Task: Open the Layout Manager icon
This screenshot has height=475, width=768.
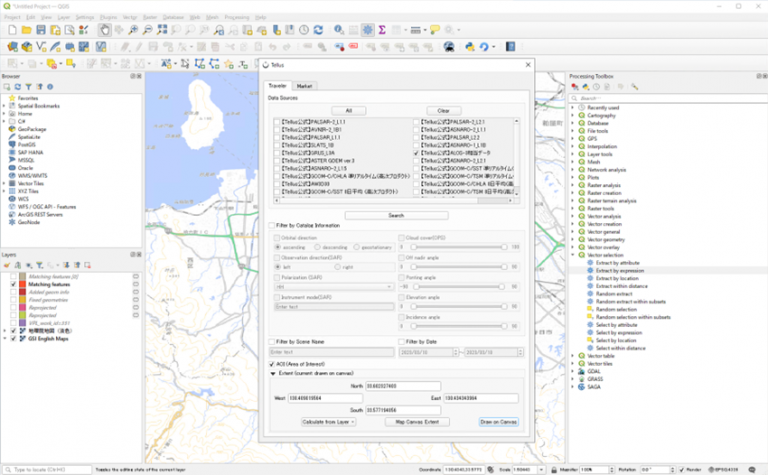Action: coord(70,30)
